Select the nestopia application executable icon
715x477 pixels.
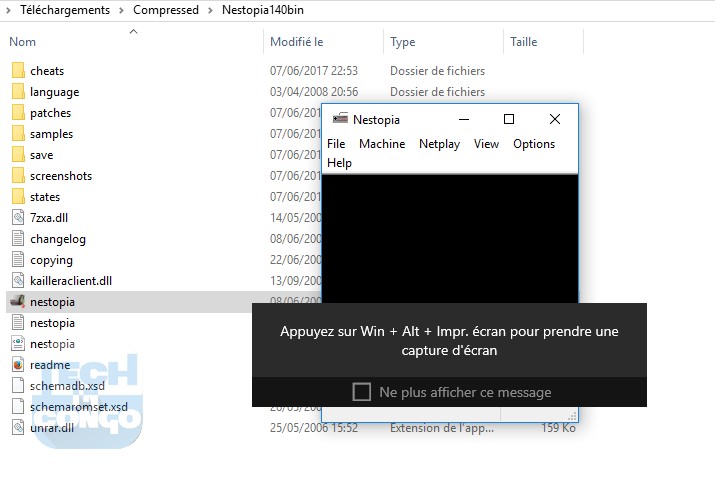click(18, 301)
